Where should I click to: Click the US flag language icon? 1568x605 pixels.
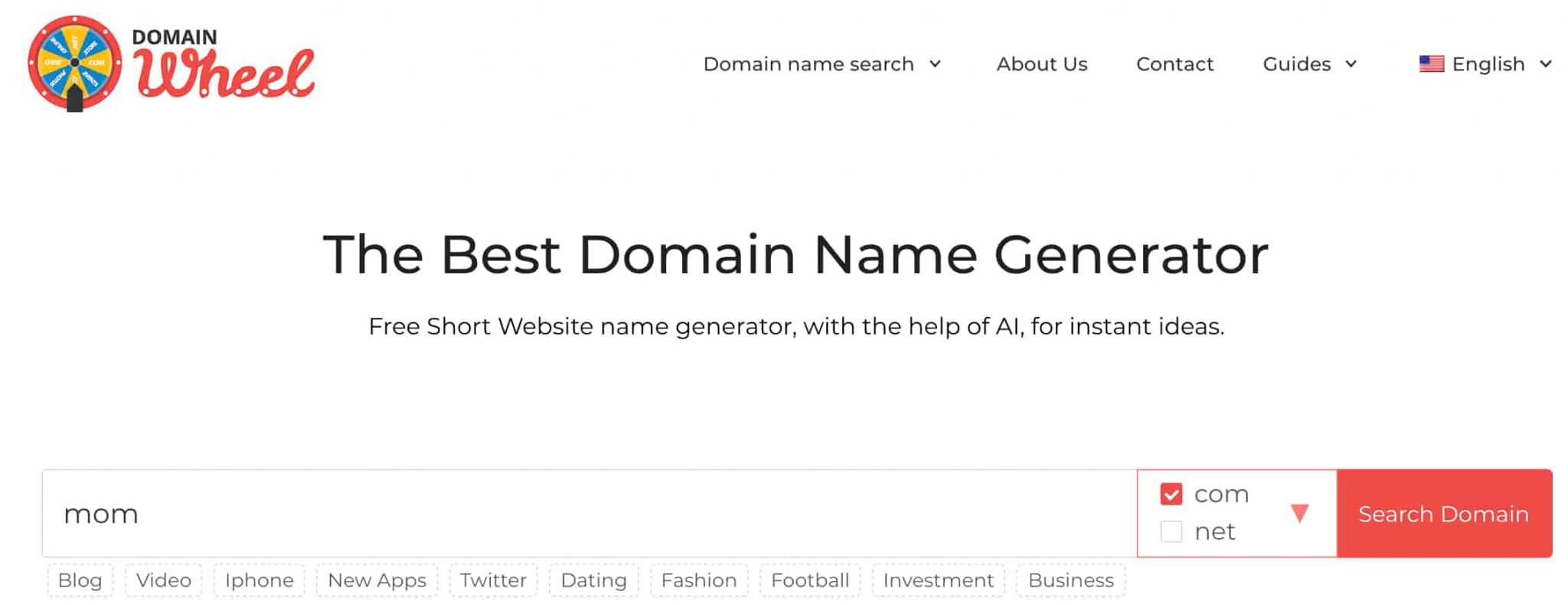[x=1431, y=64]
